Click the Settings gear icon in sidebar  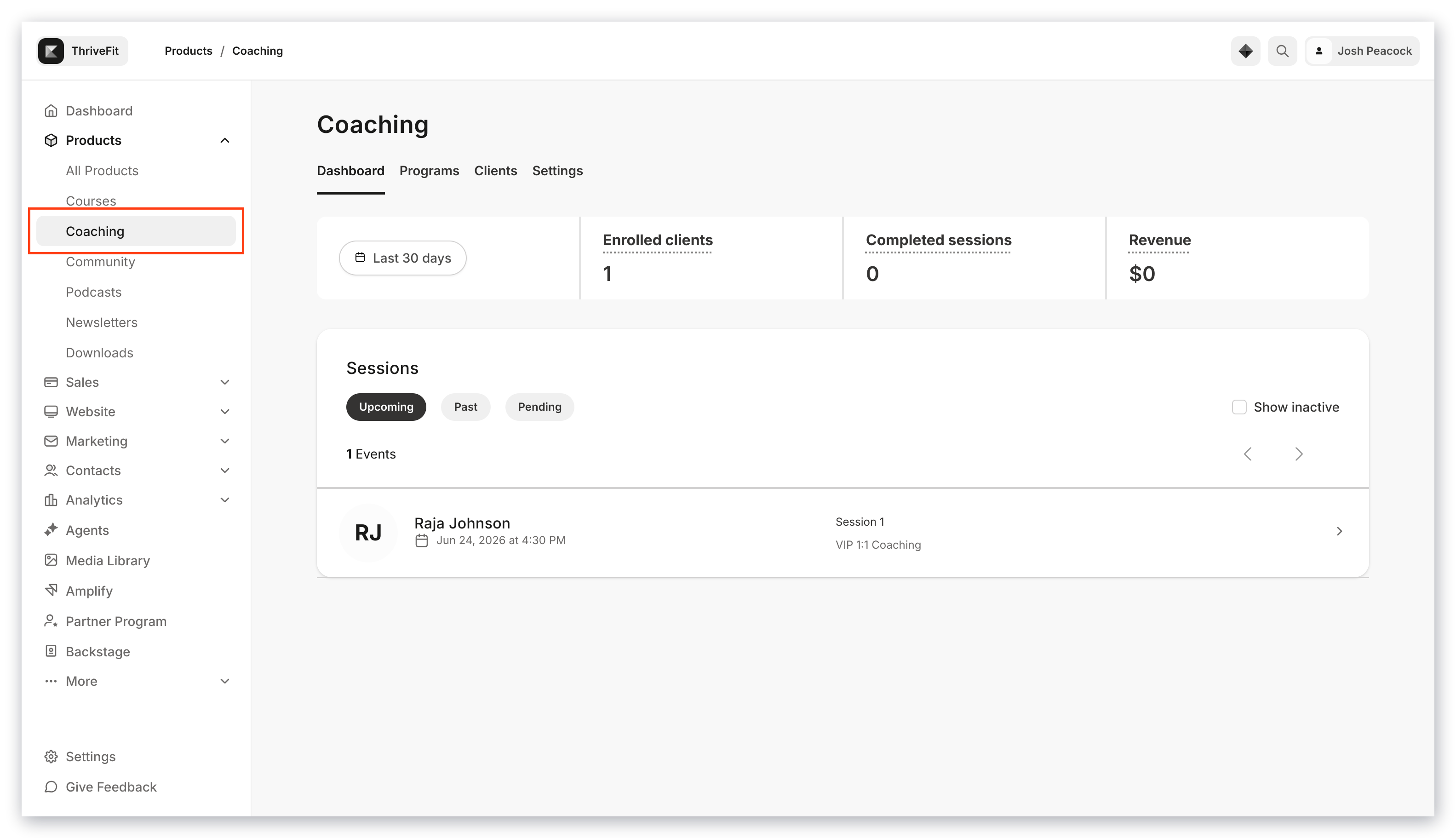click(x=51, y=756)
